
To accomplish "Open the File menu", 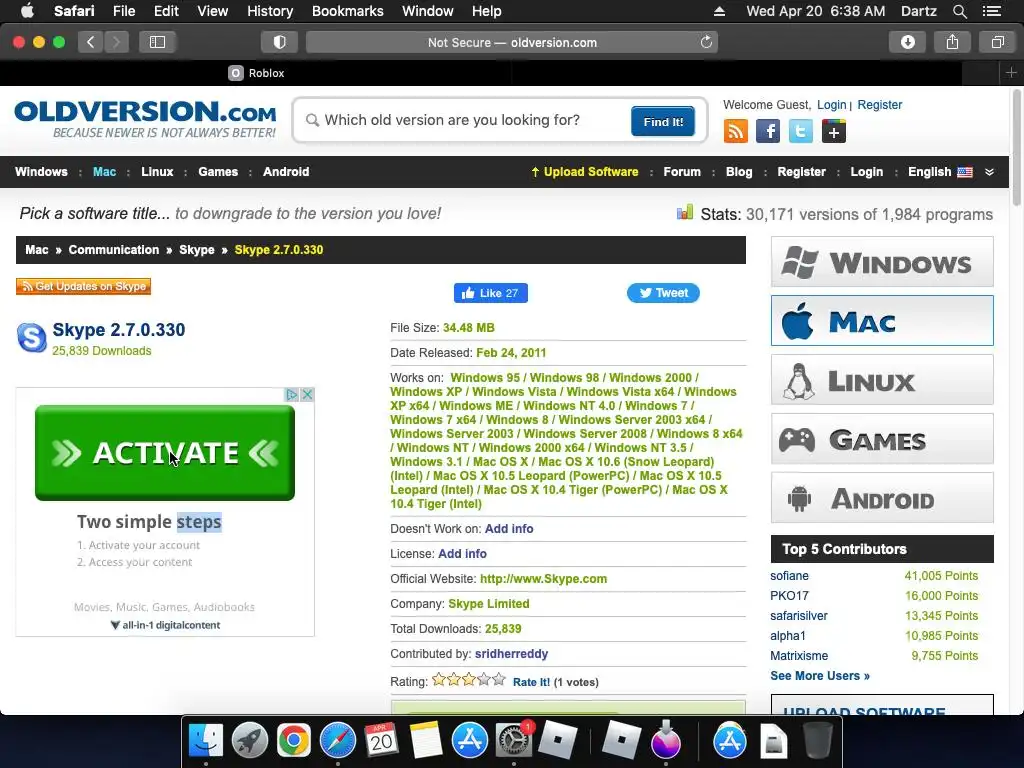I will click(124, 11).
